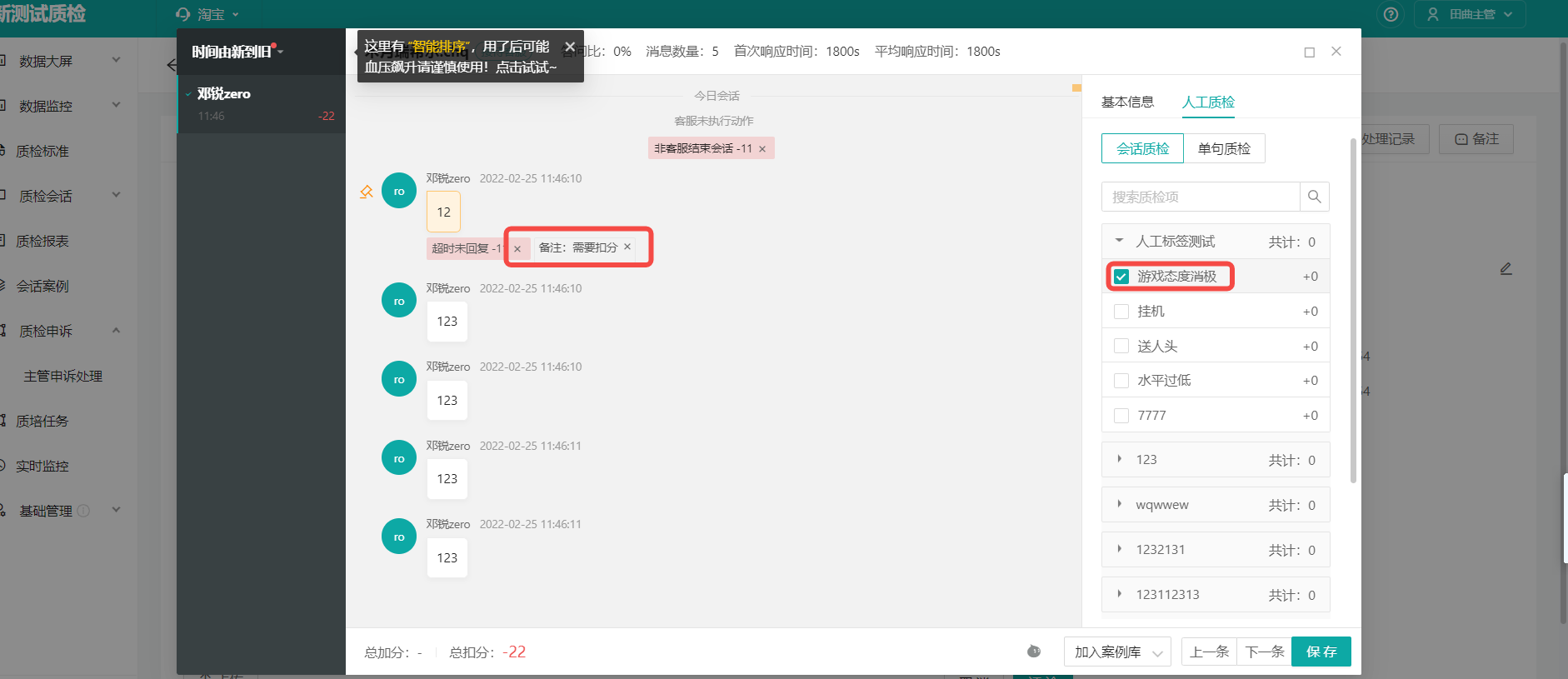Click the 备注 button behind the dialog
Screen dimensions: 1568x679
[x=1476, y=139]
